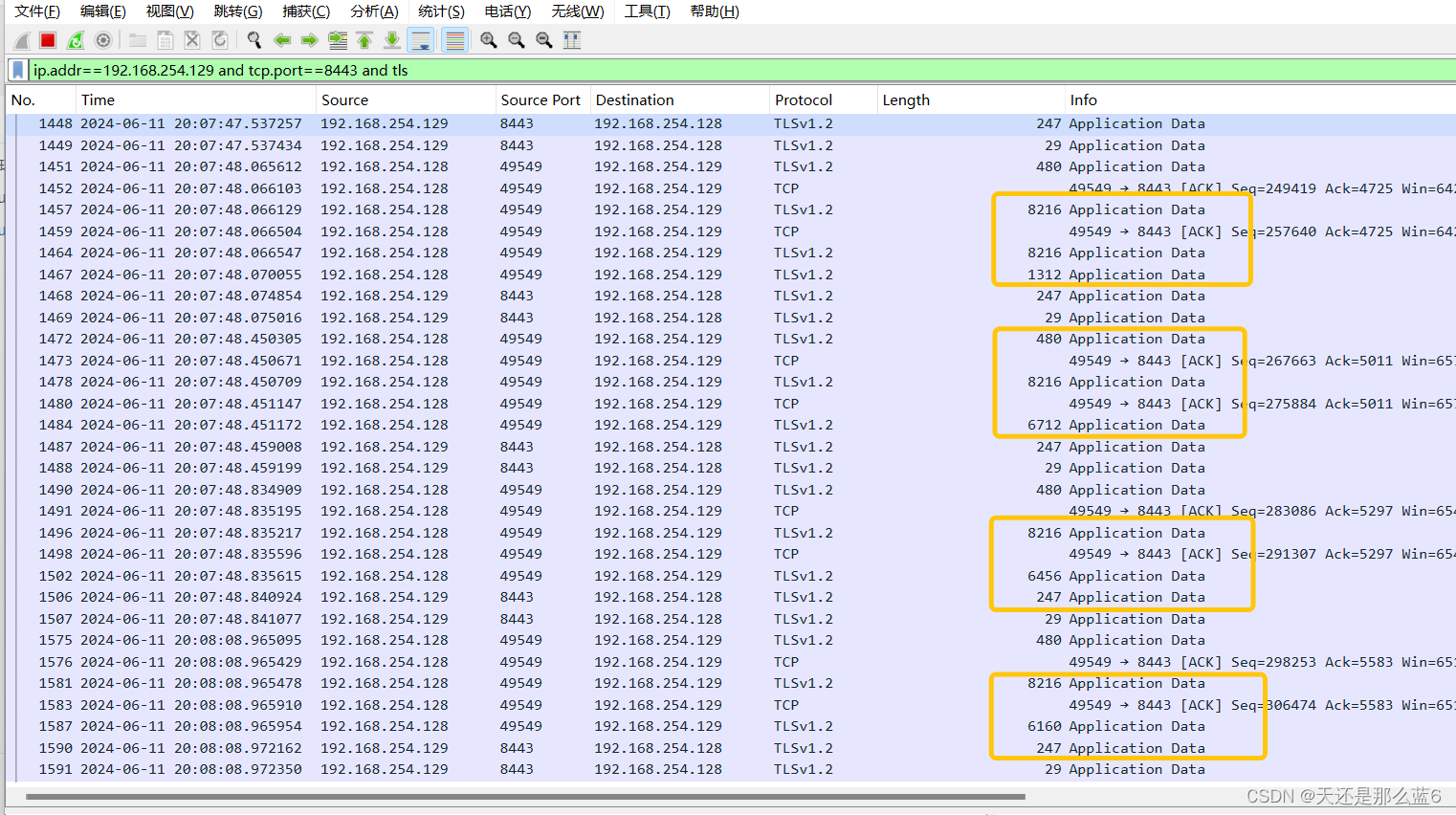The height and width of the screenshot is (815, 1456).
Task: Open the 视图(V) menu
Action: 170,11
